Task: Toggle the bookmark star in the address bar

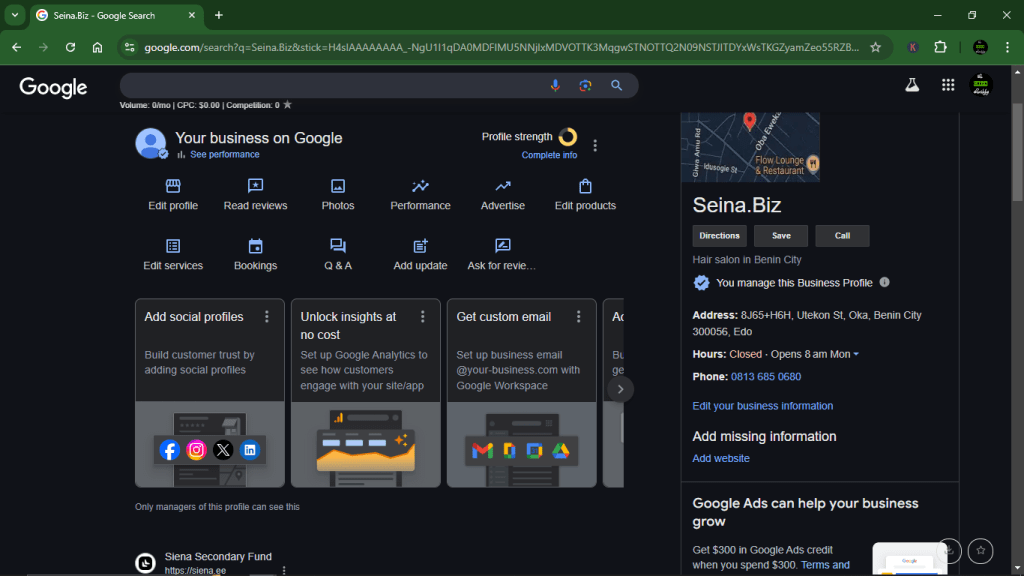Action: point(875,45)
